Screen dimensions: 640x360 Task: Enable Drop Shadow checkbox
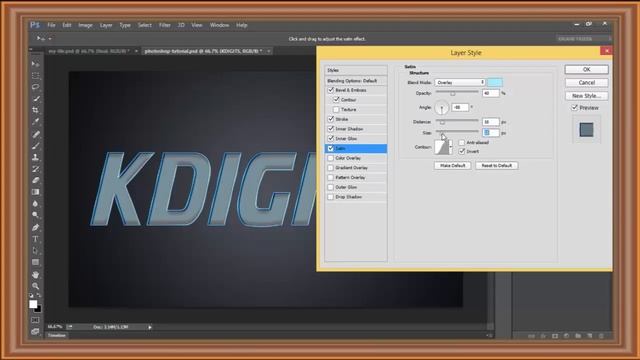coord(331,197)
